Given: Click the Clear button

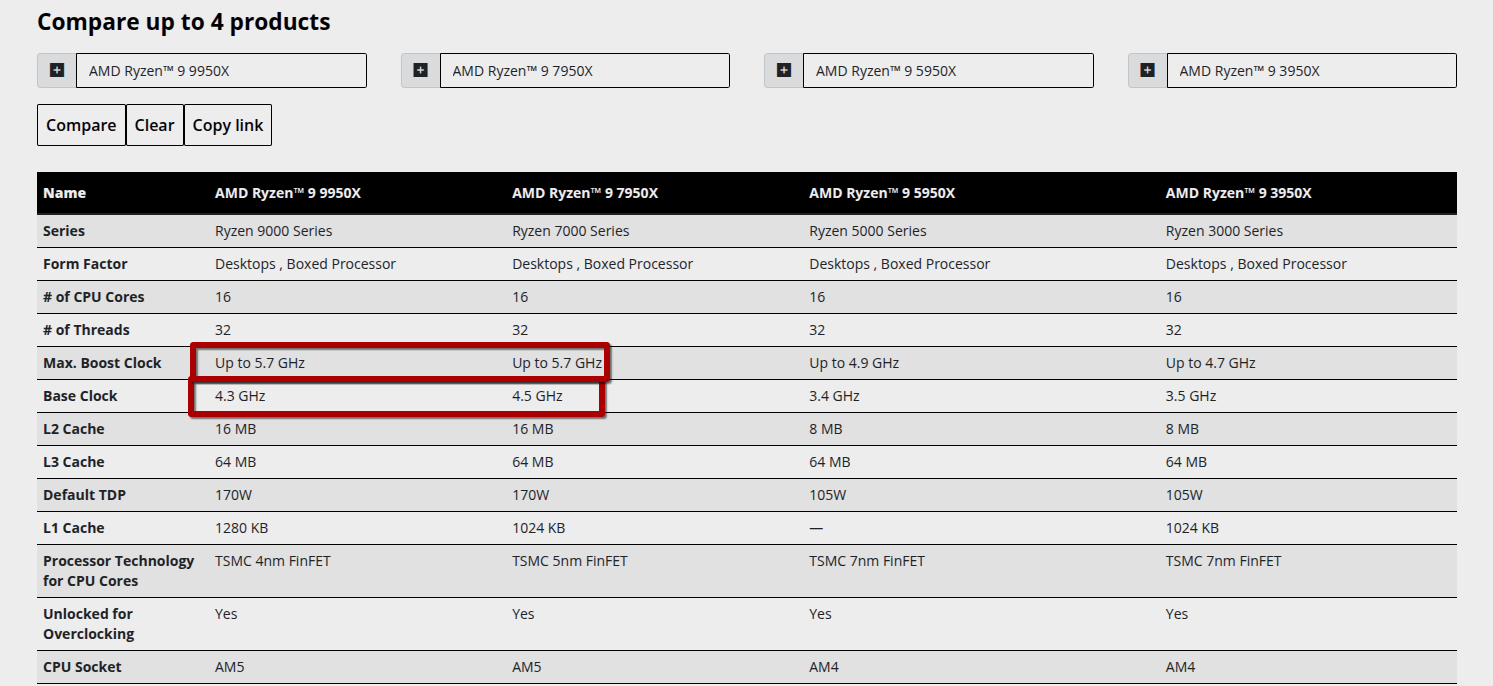Looking at the screenshot, I should point(155,125).
